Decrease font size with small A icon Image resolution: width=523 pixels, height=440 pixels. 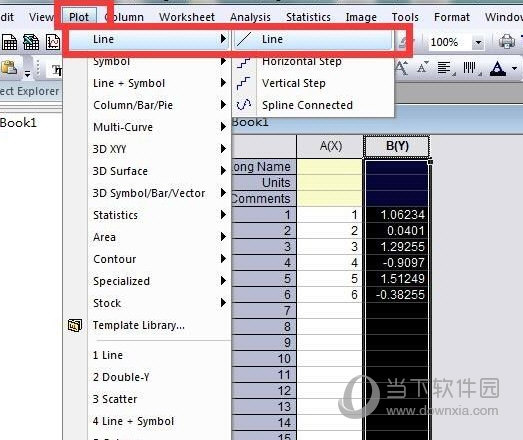point(422,68)
